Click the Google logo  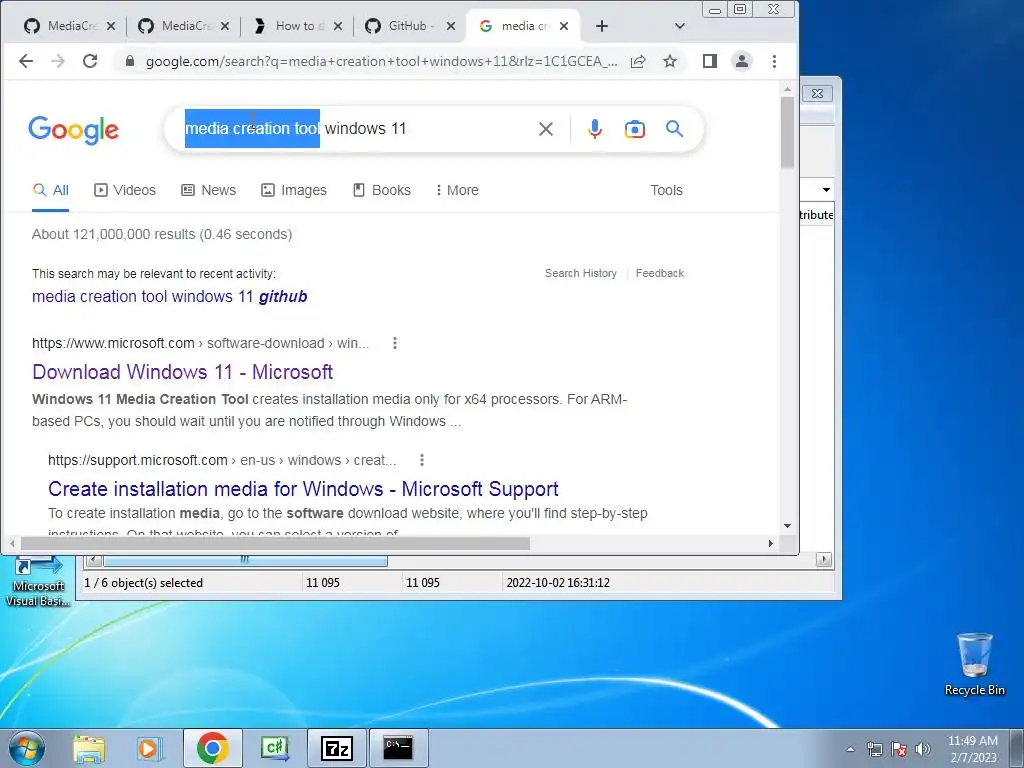[74, 130]
